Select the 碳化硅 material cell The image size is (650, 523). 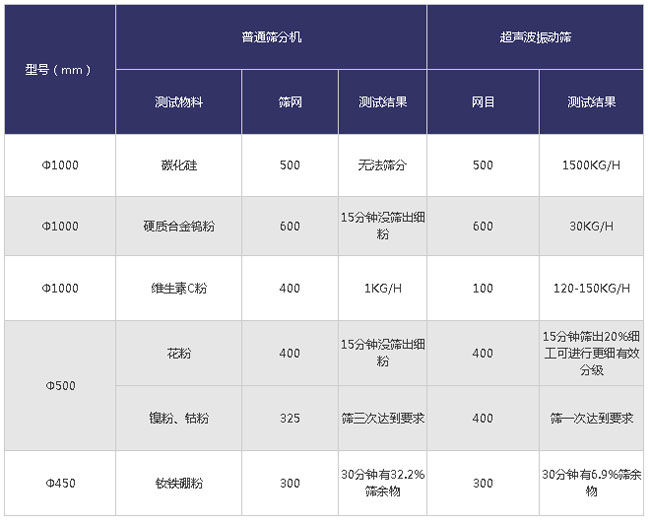click(x=178, y=165)
